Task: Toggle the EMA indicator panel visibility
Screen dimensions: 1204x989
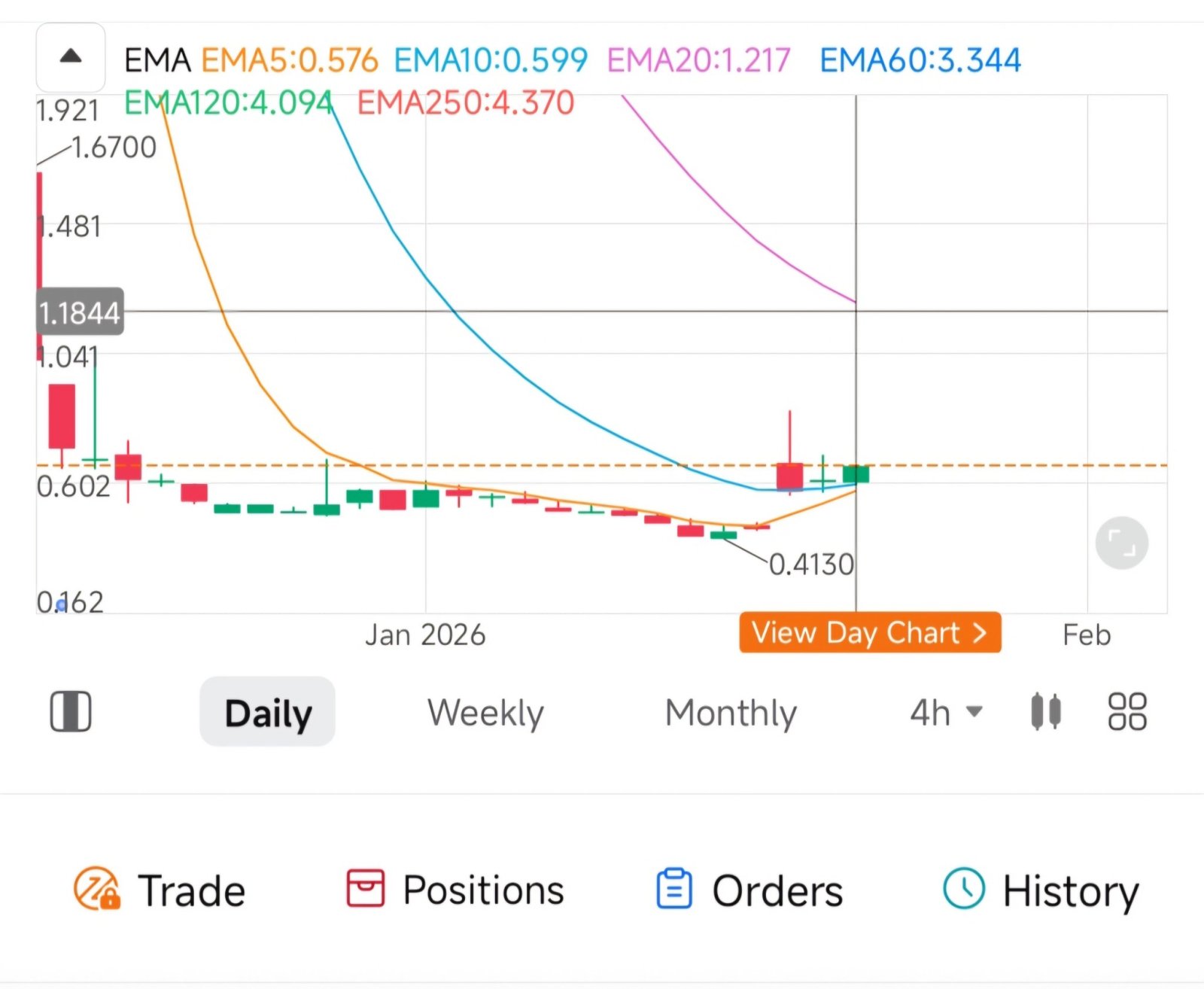Action: click(x=158, y=59)
